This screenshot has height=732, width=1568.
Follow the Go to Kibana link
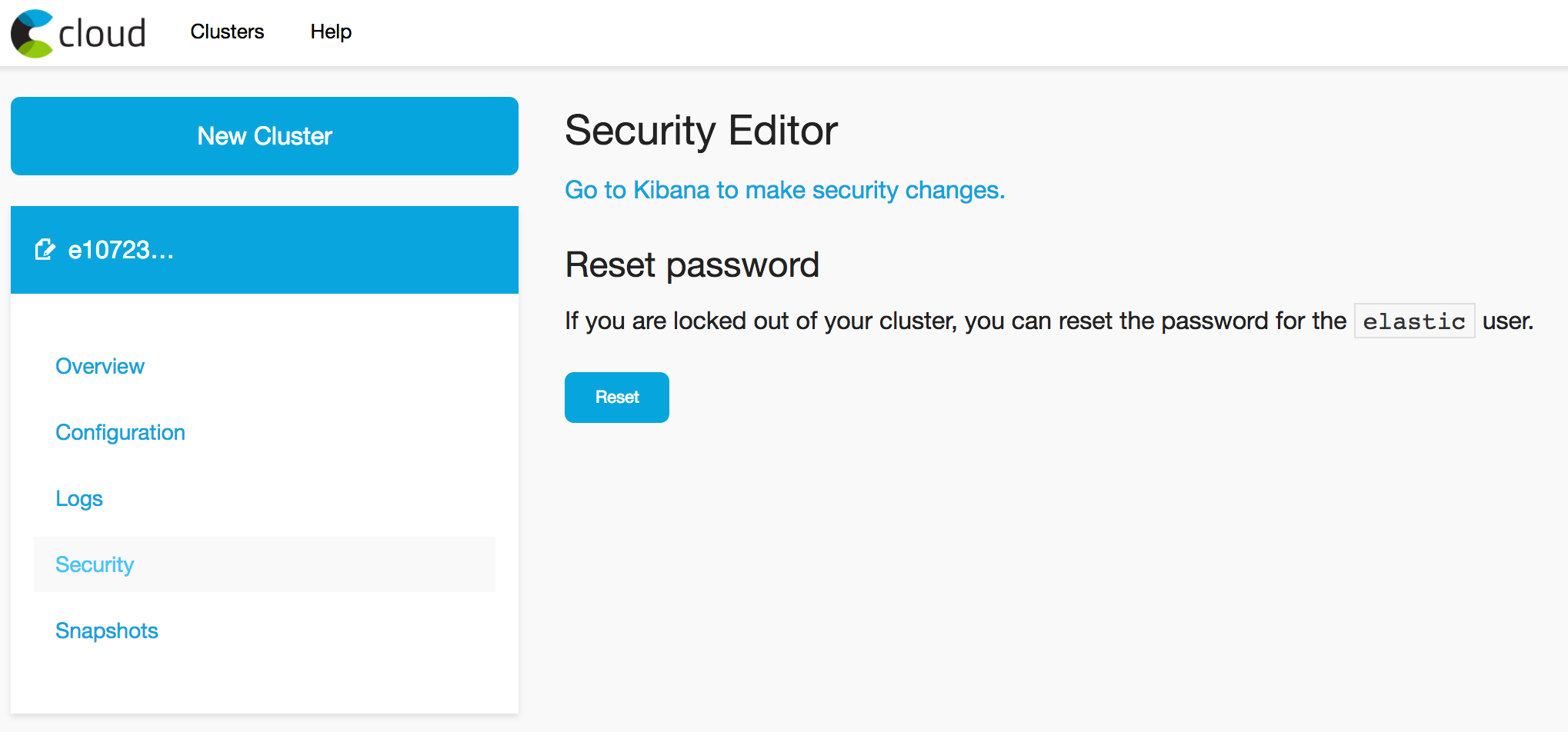785,190
